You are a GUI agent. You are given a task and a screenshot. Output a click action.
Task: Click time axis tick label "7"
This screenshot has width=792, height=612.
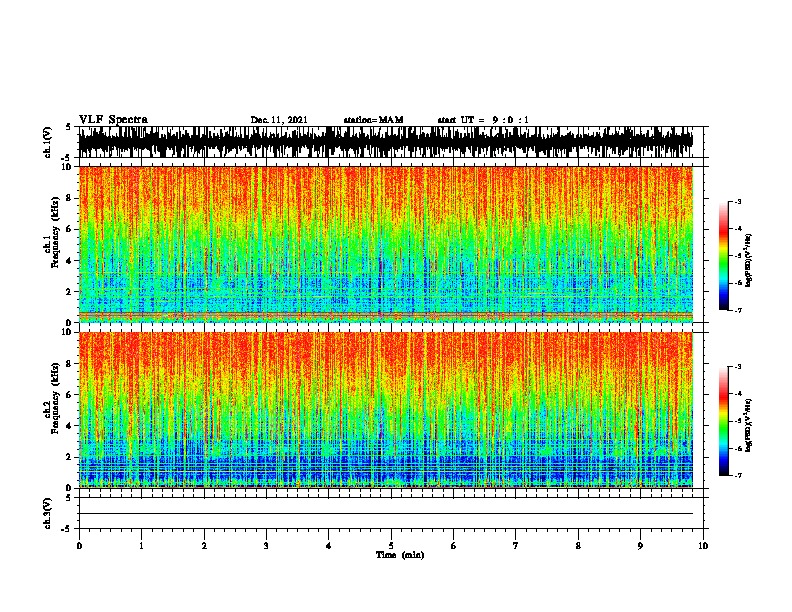(516, 546)
